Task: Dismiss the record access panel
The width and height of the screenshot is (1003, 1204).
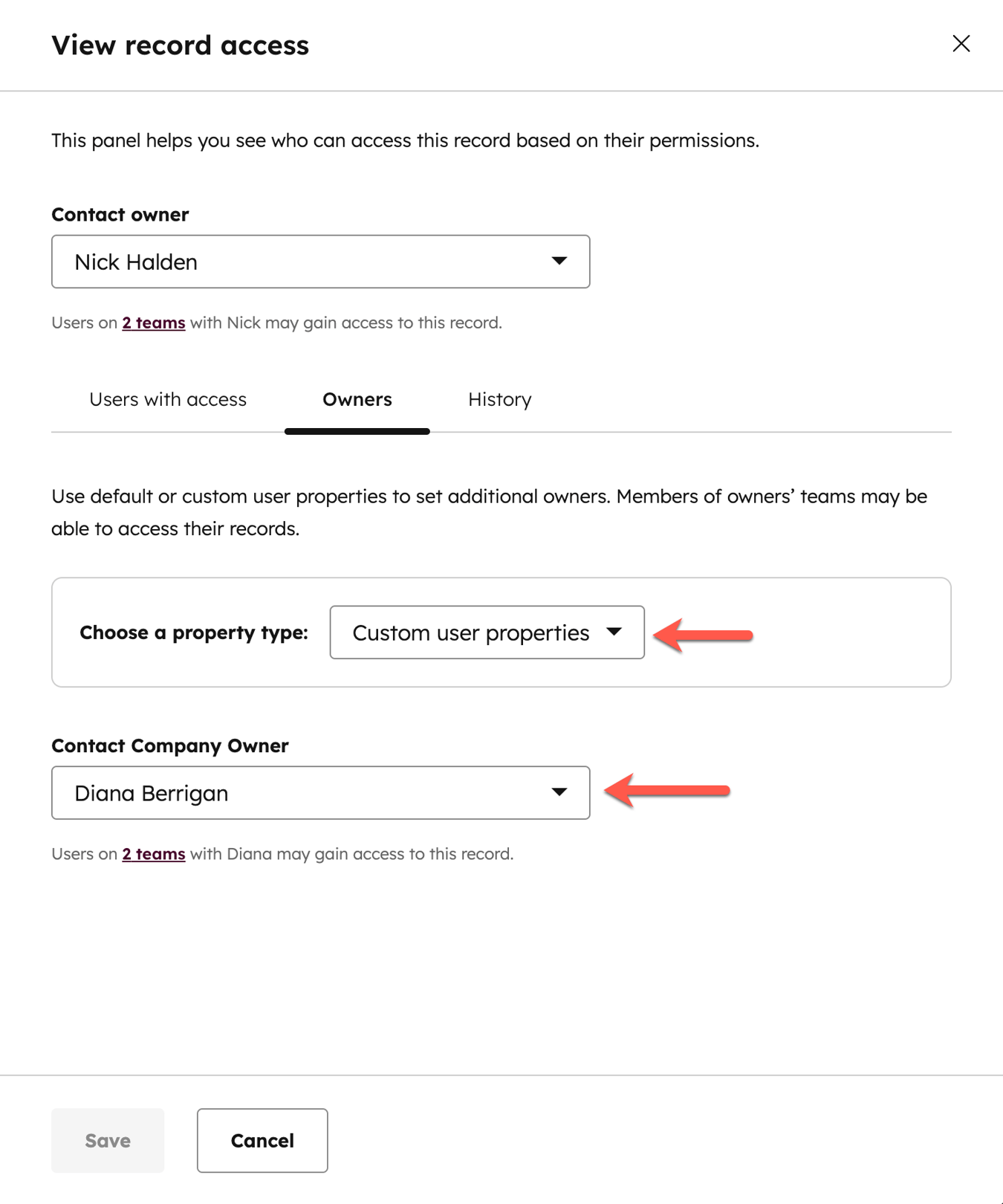Action: pos(961,44)
